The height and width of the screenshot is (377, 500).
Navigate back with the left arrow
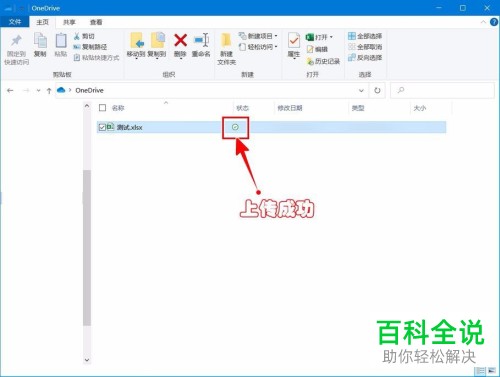click(10, 90)
